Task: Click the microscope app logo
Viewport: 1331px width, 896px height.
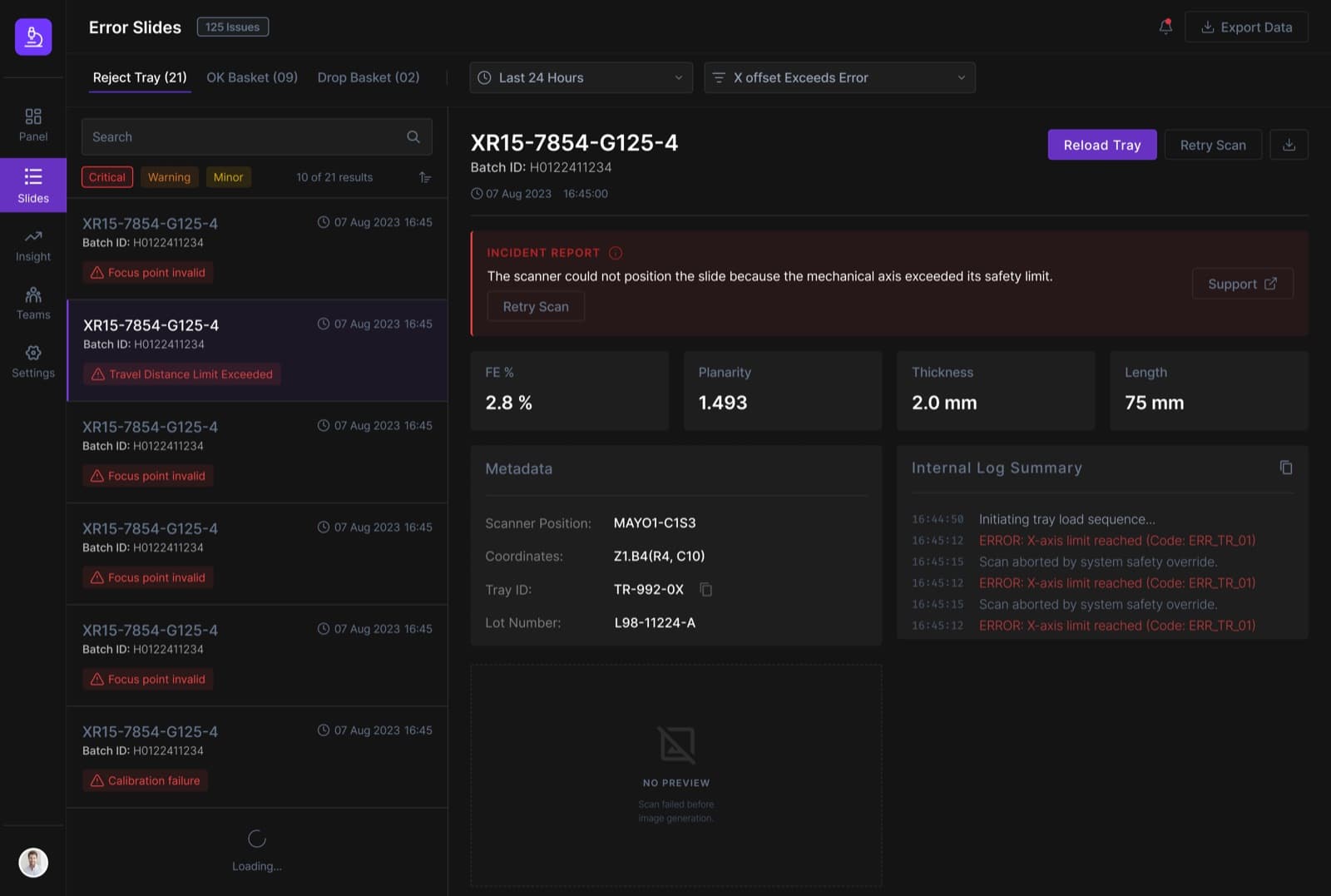Action: coord(33,37)
